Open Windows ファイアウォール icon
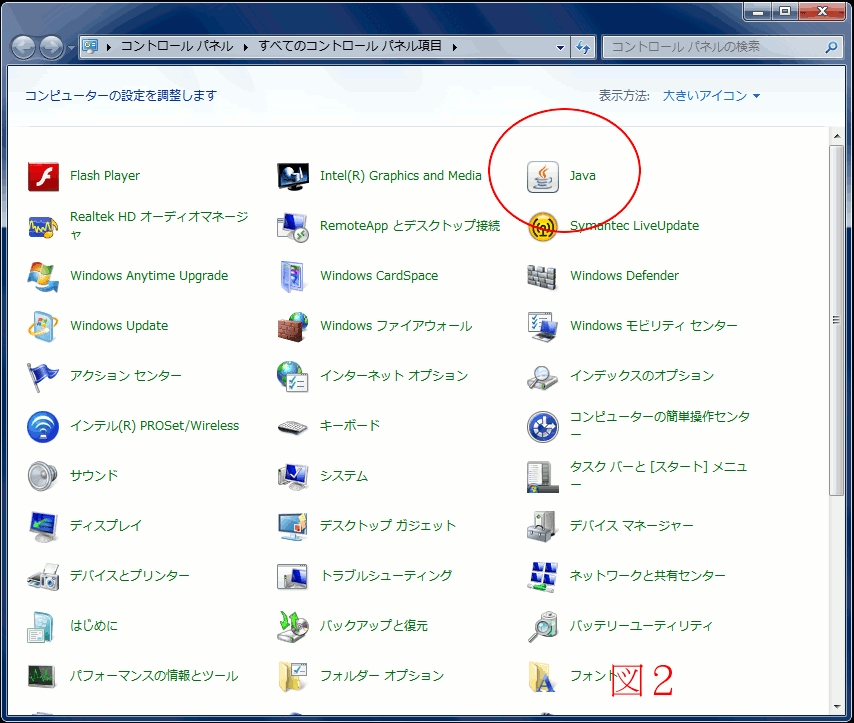Viewport: 854px width, 723px height. pos(293,326)
